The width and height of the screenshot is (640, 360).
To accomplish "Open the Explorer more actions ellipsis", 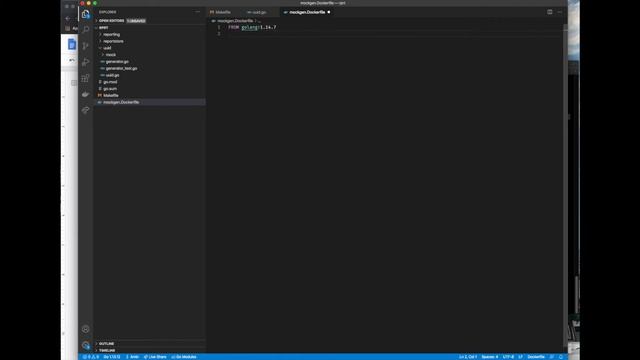I will [198, 12].
